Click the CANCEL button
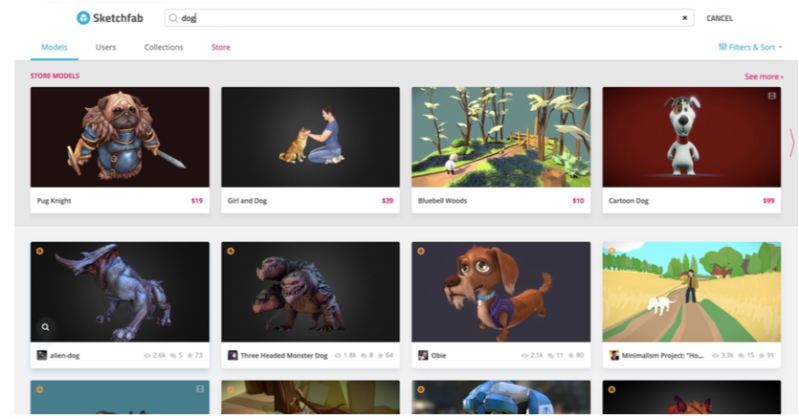Image resolution: width=799 pixels, height=419 pixels. (x=719, y=18)
